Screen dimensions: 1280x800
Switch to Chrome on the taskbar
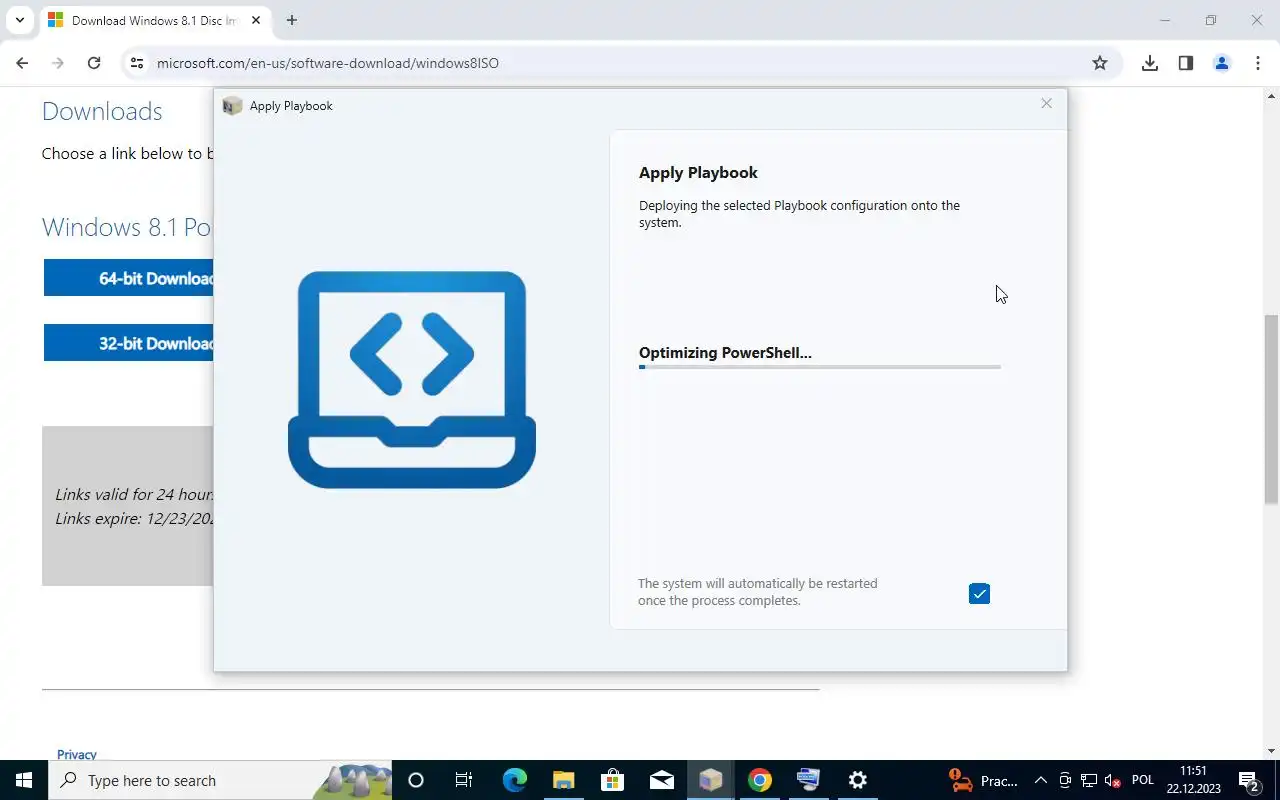tap(759, 780)
